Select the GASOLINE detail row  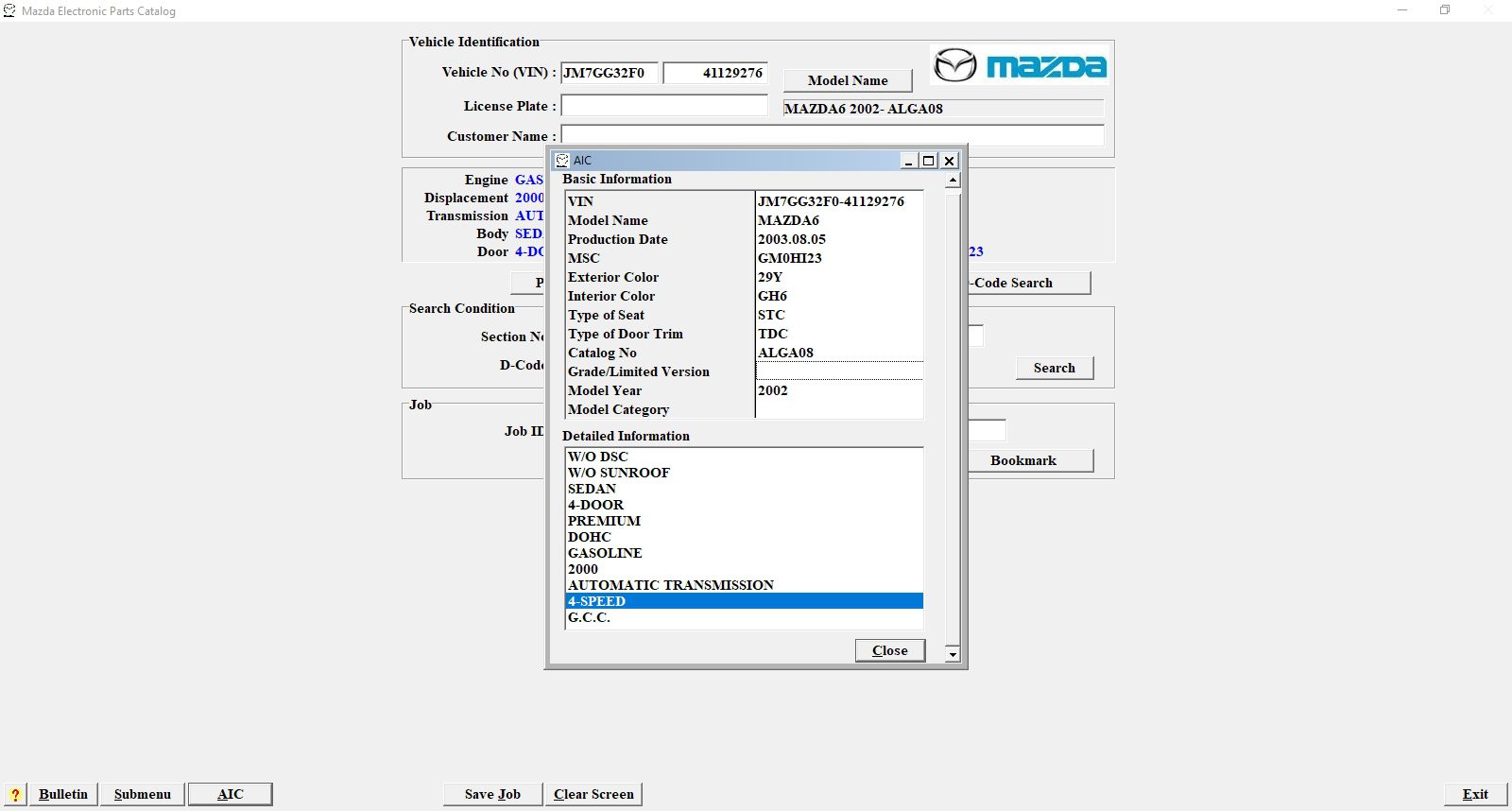[x=745, y=553]
